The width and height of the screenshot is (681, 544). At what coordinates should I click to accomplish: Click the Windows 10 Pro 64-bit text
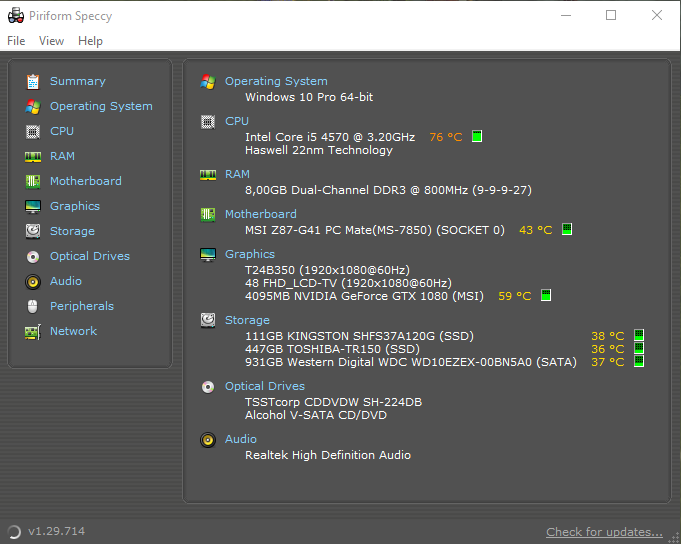[x=309, y=97]
